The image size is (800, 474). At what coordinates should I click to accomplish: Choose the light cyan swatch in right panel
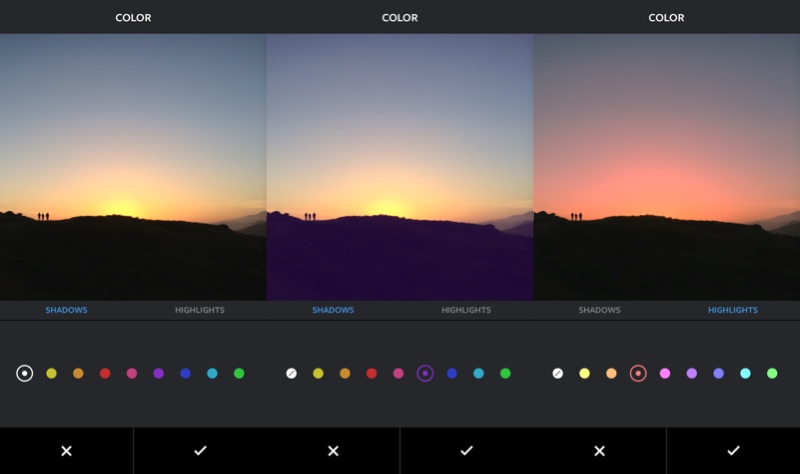point(745,373)
